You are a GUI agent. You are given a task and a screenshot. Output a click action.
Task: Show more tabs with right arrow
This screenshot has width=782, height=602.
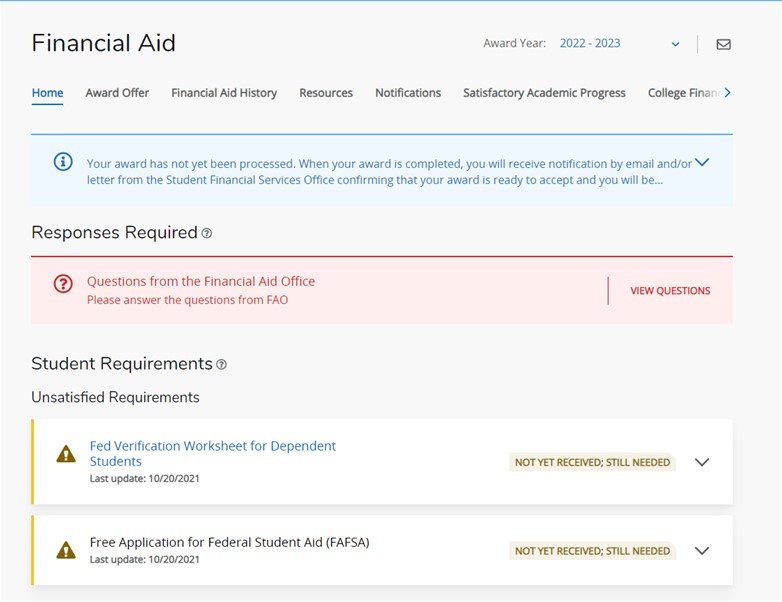727,93
